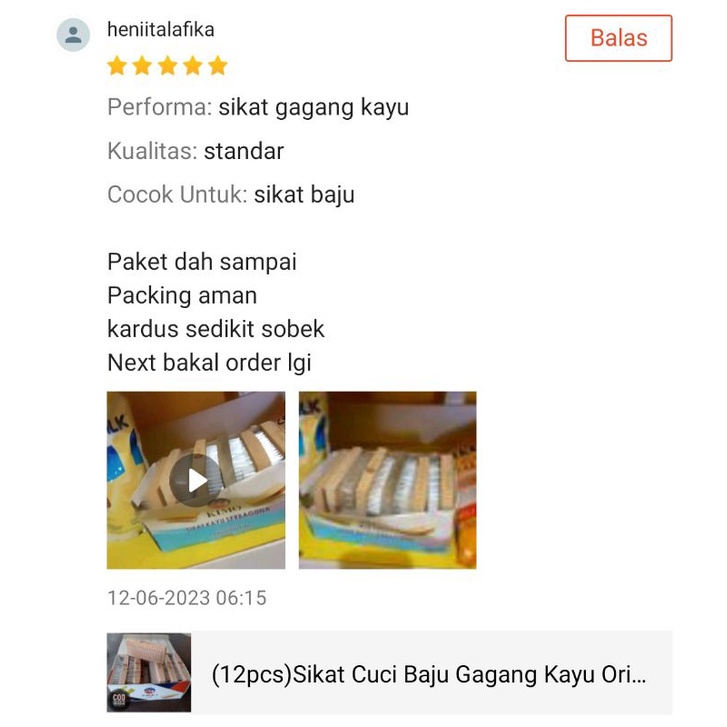Click the 'Paket dah sampai' review text
Viewport: 727px width, 727px height.
pyautogui.click(x=202, y=262)
